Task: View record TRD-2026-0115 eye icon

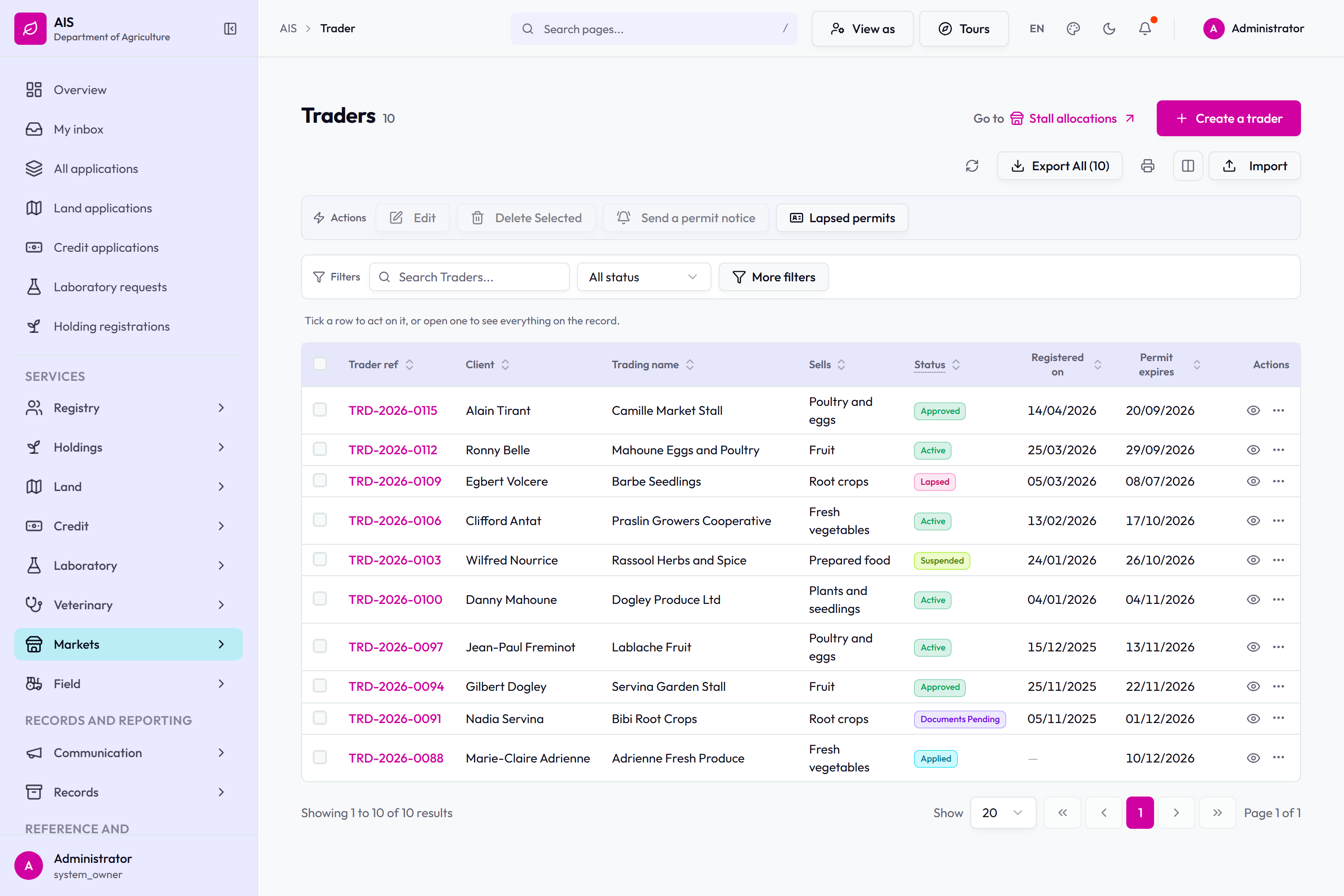Action: point(1253,410)
